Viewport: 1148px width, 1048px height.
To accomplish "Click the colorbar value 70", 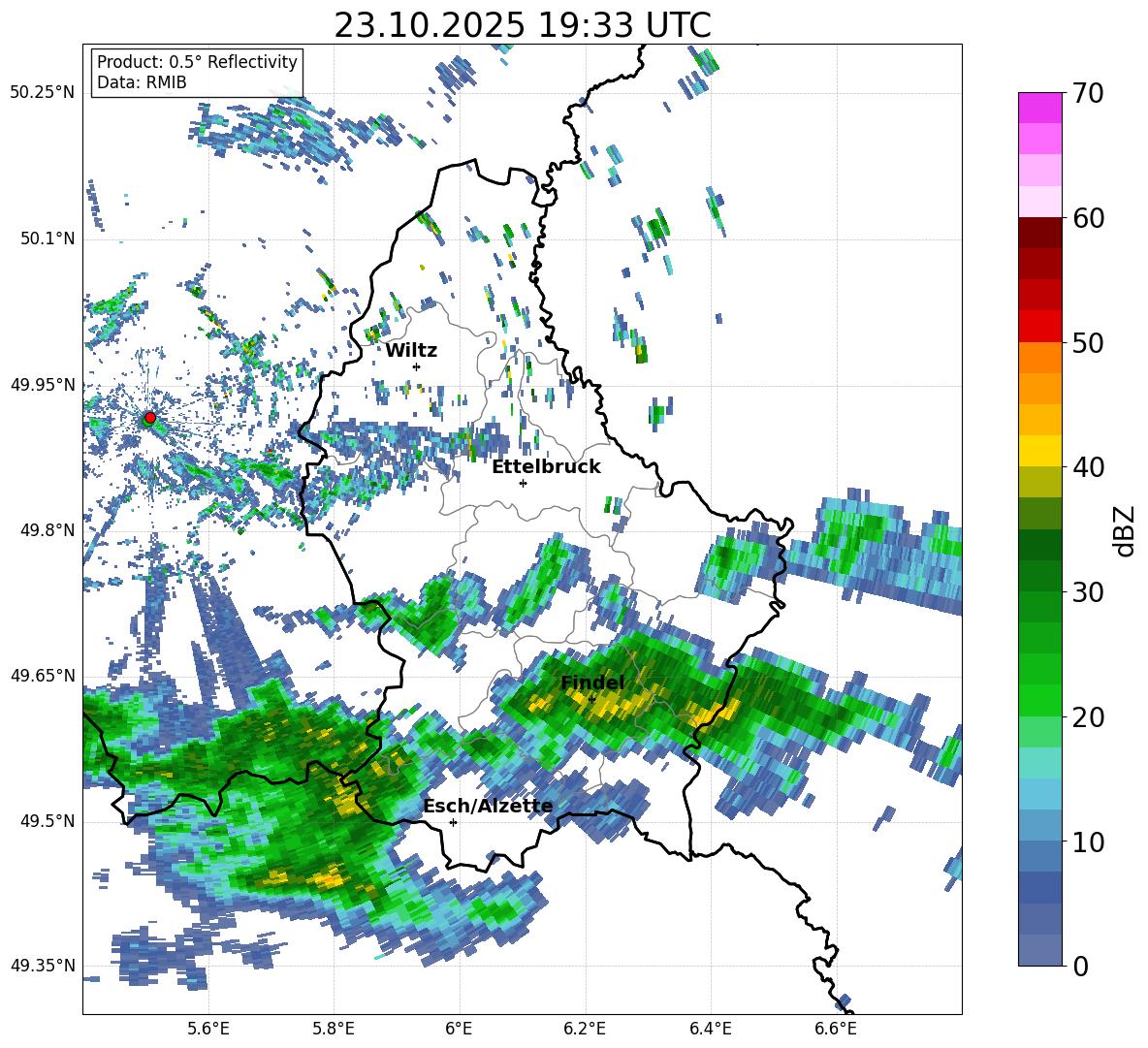I will click(1088, 93).
